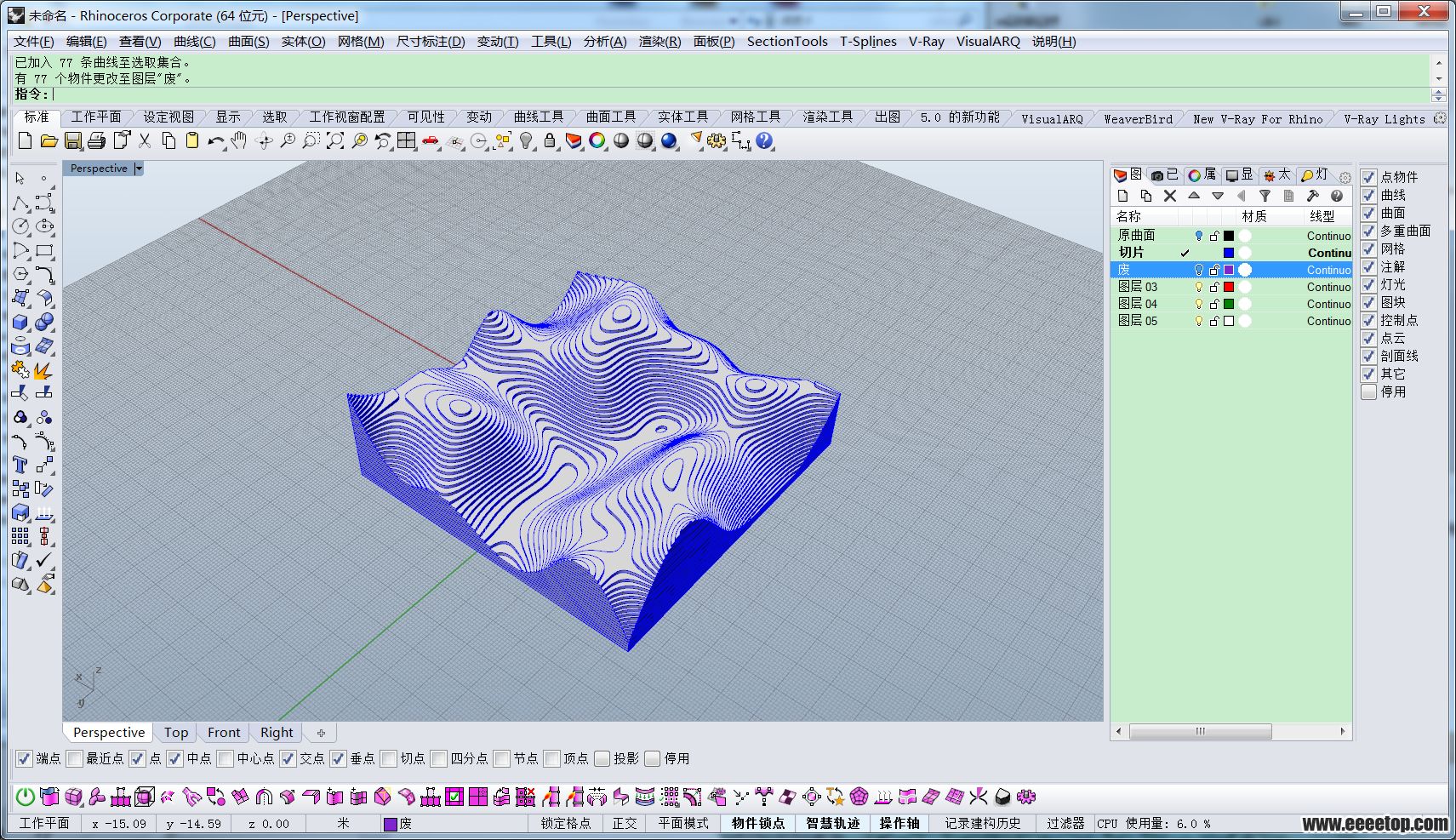Change blue color swatch of layer 切片

point(1229,253)
